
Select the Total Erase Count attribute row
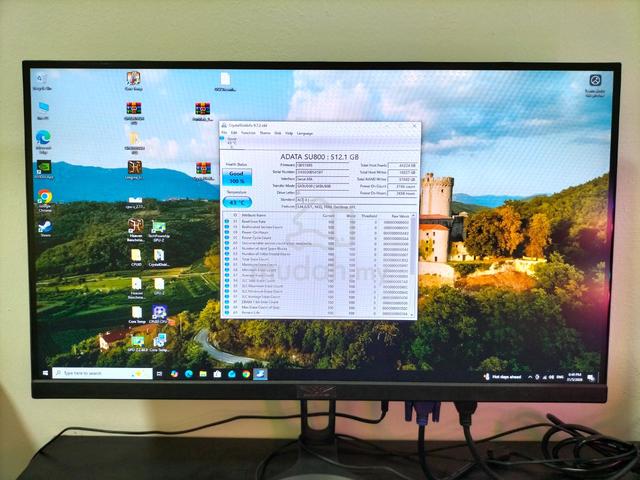(318, 259)
